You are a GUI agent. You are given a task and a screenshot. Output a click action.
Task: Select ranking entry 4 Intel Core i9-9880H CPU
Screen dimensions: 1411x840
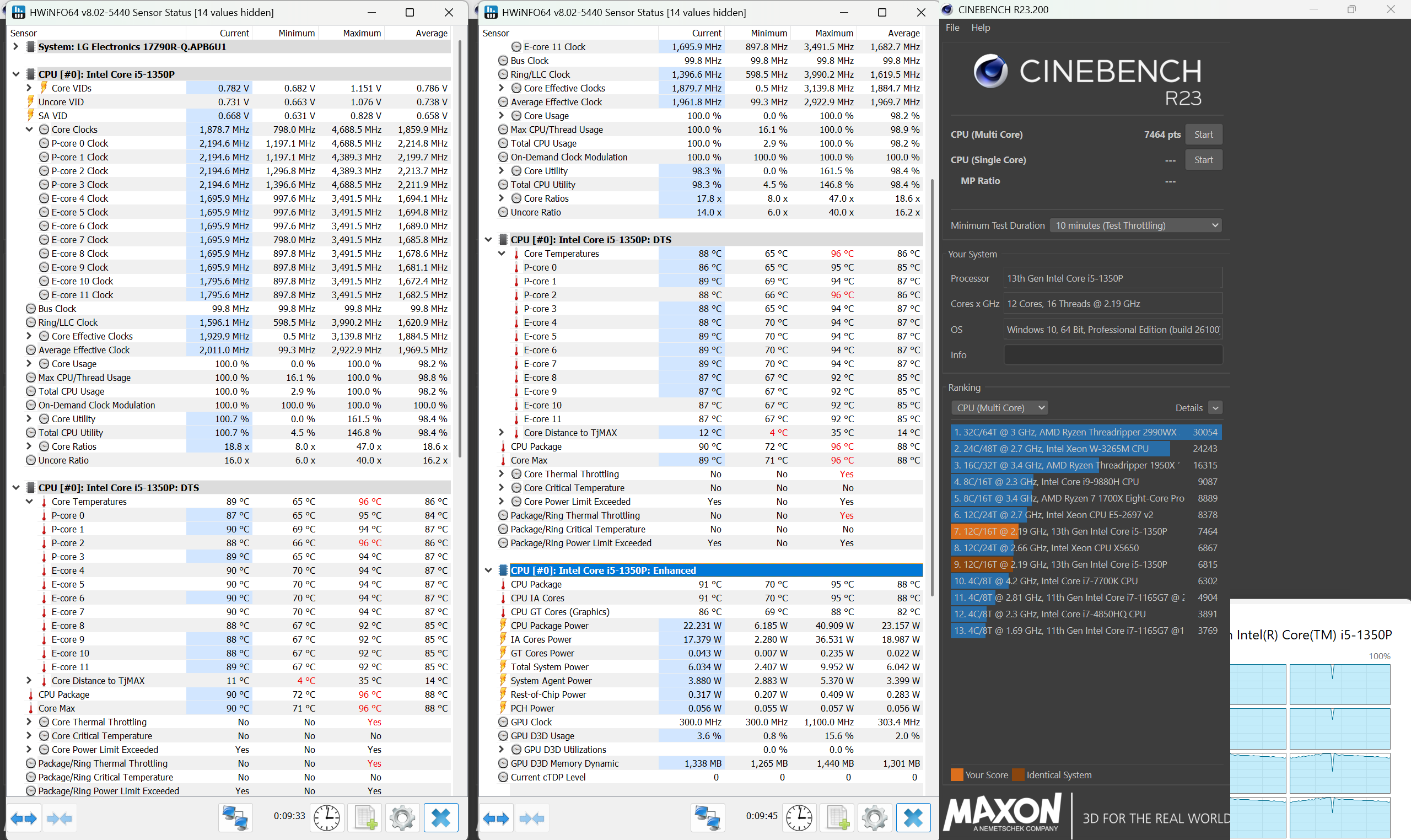click(x=1086, y=482)
